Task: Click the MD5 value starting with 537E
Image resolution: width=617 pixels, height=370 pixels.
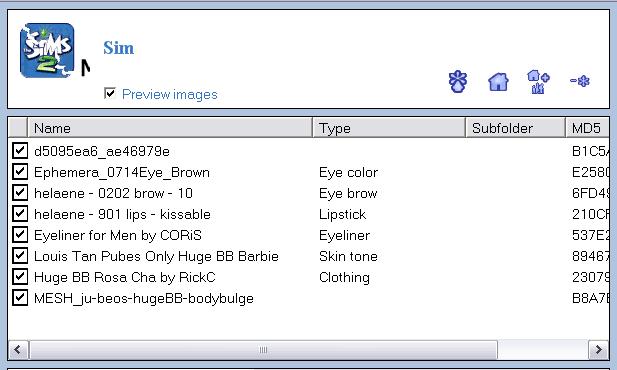Action: (590, 235)
